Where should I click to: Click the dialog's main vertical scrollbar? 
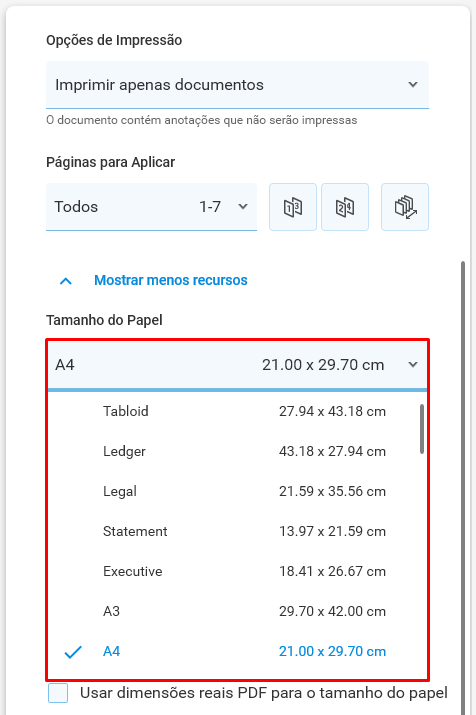(463, 488)
